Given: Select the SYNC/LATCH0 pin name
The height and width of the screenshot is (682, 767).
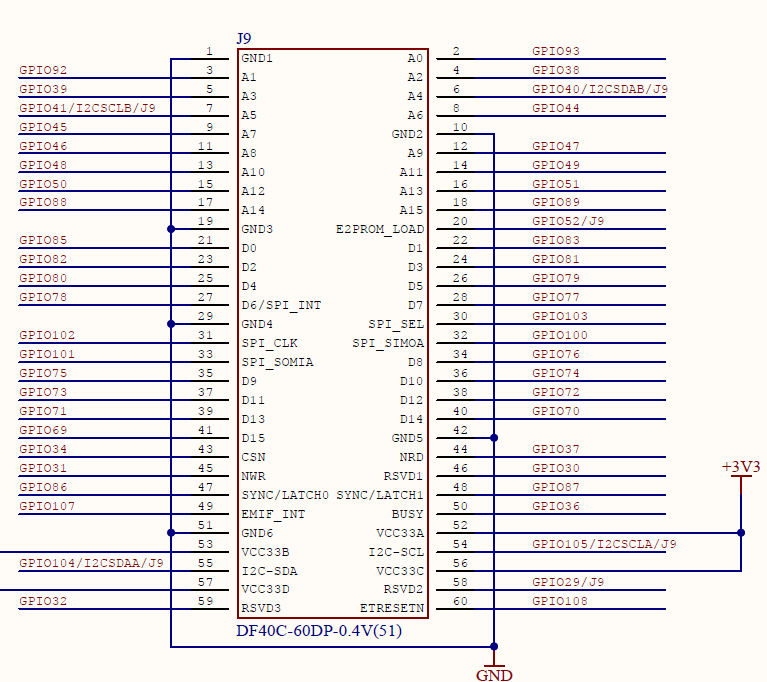Looking at the screenshot, I should (285, 495).
